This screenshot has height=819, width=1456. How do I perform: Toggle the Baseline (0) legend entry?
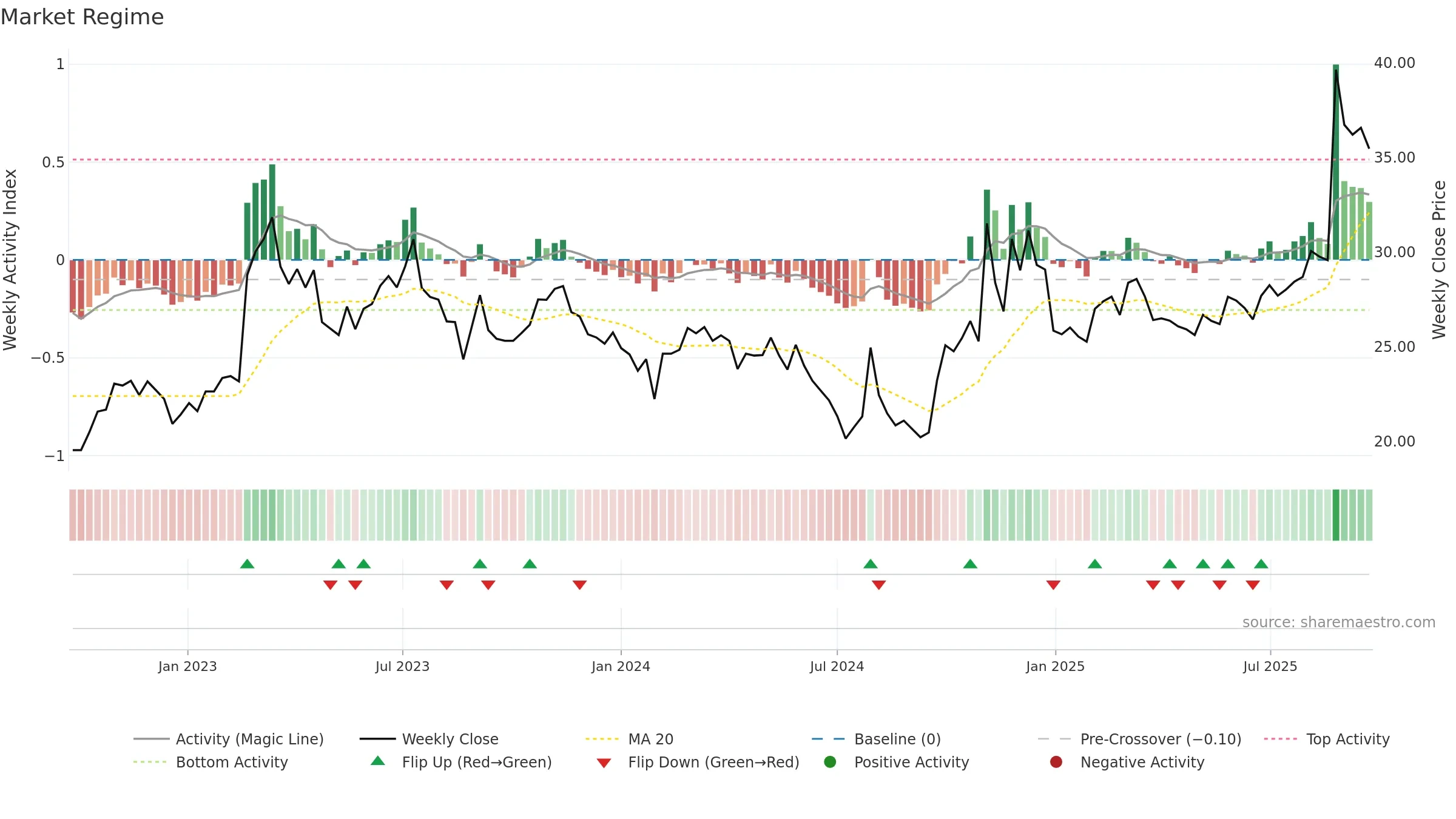pos(876,739)
